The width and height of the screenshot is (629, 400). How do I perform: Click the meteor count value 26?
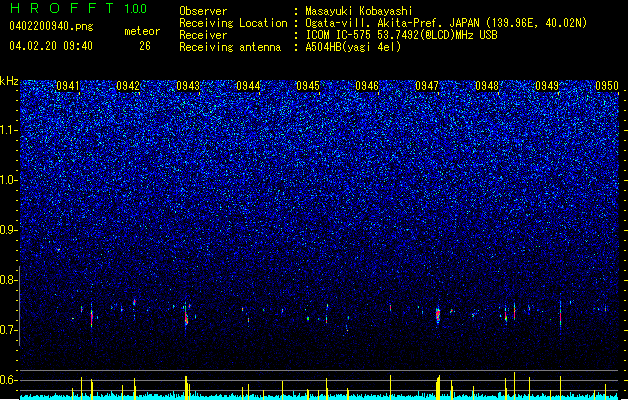pos(145,46)
